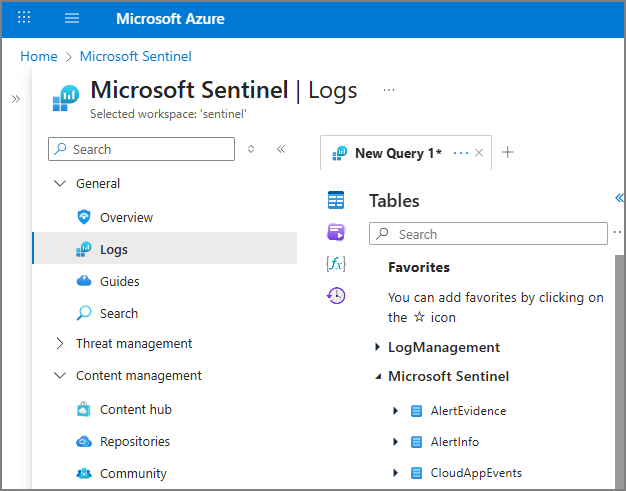Viewport: 626px width, 491px height.
Task: Close the New Query 1 tab
Action: point(479,153)
